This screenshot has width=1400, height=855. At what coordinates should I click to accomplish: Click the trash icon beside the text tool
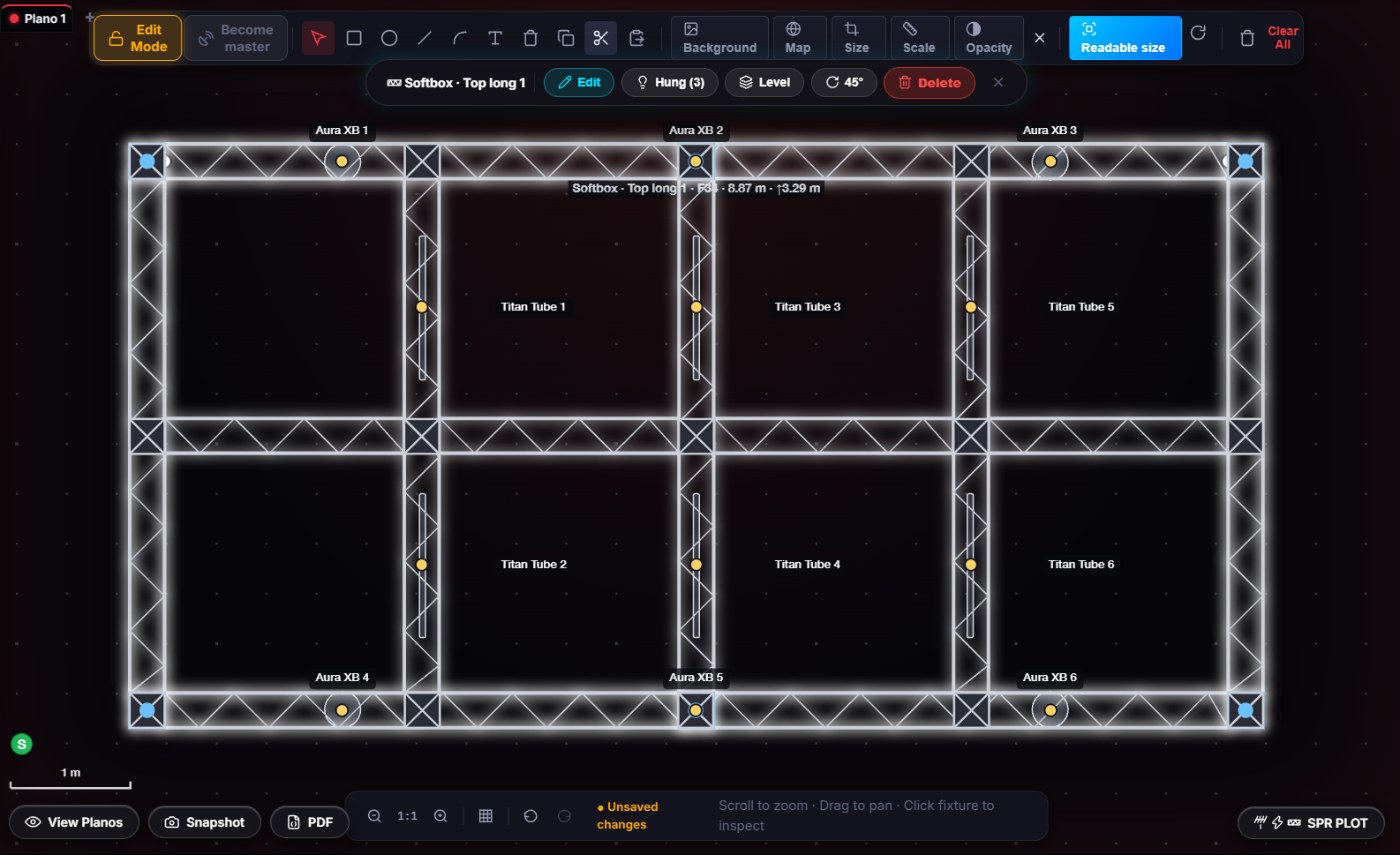(531, 38)
